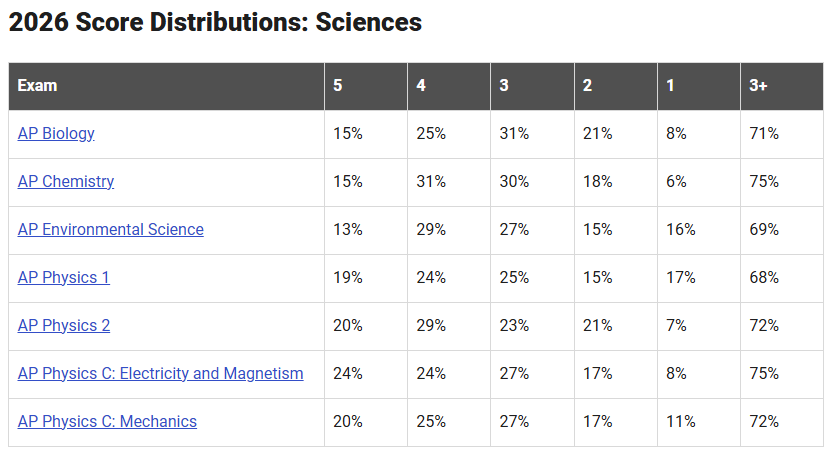Click AP Chemistry's 31% score 4 cell
The height and width of the screenshot is (458, 834).
[x=449, y=182]
